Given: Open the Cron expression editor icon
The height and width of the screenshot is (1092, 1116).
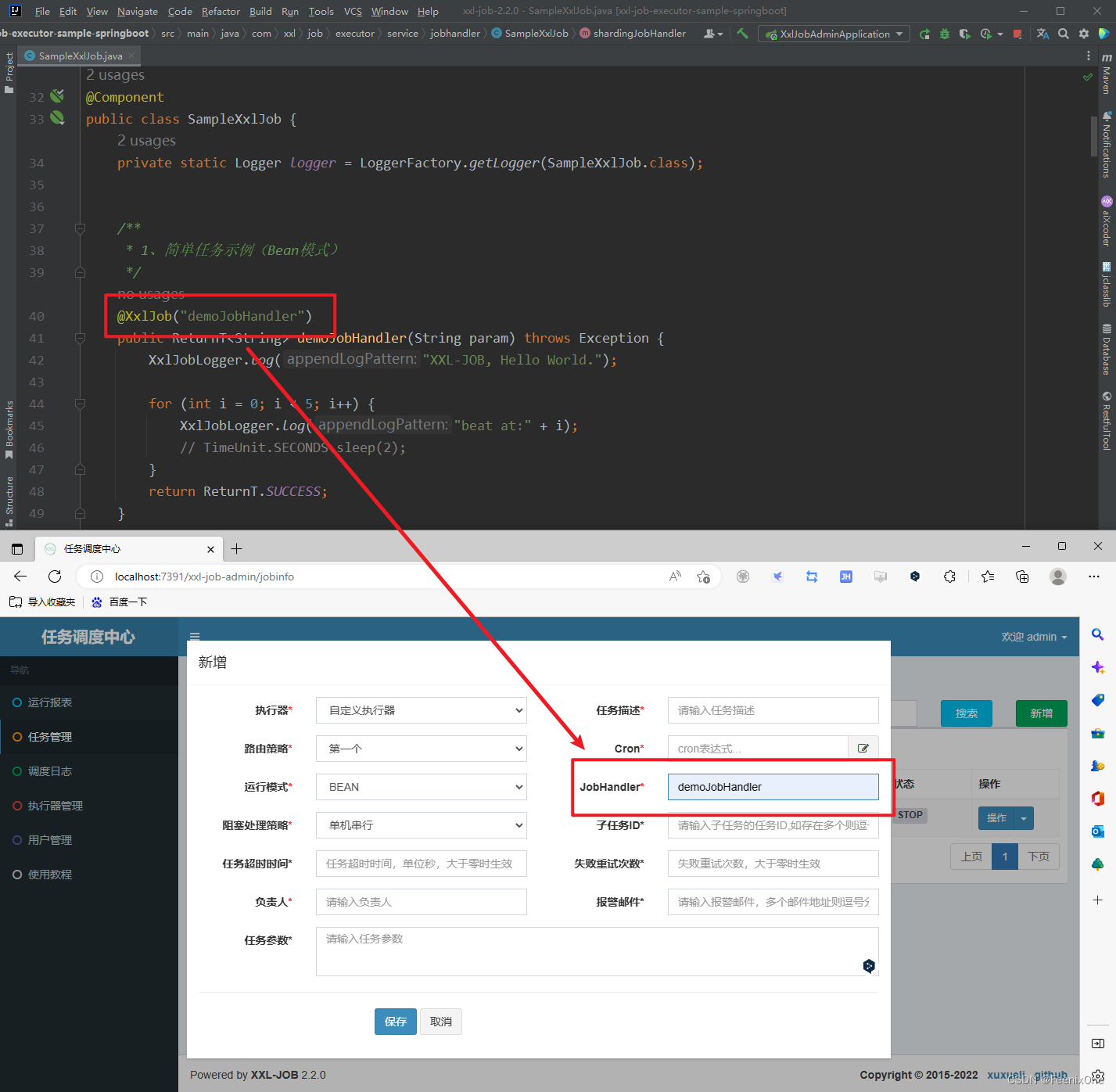Looking at the screenshot, I should tap(863, 749).
